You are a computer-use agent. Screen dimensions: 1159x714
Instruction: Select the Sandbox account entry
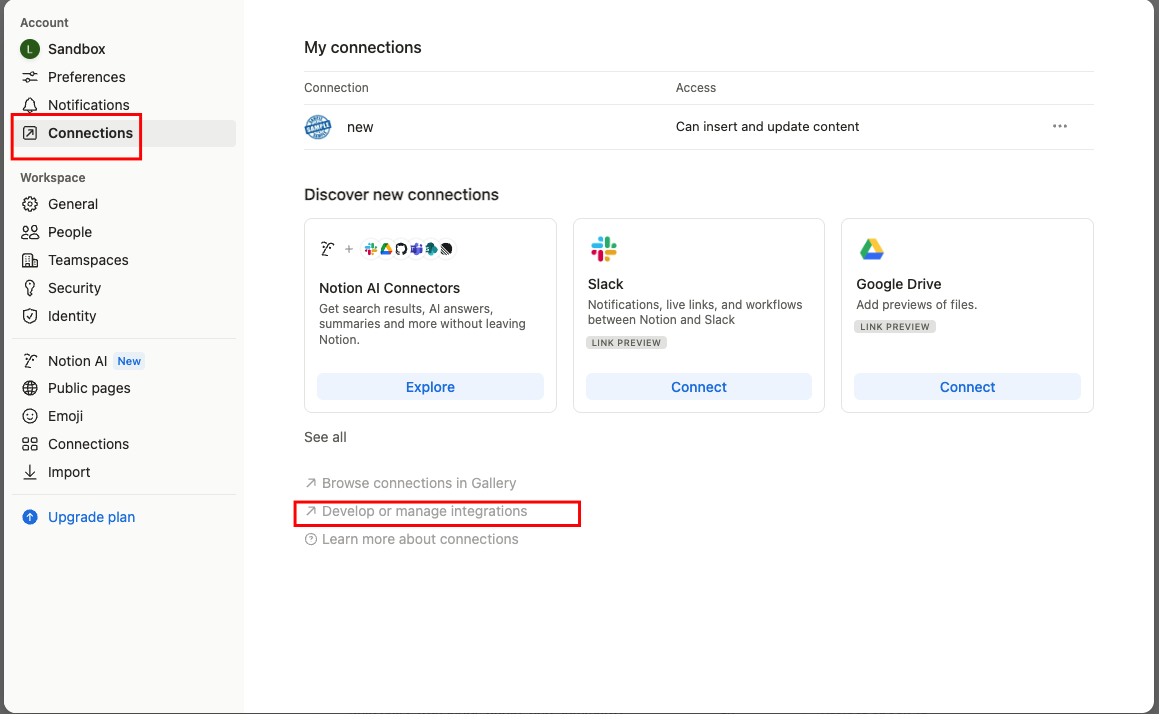click(x=76, y=49)
